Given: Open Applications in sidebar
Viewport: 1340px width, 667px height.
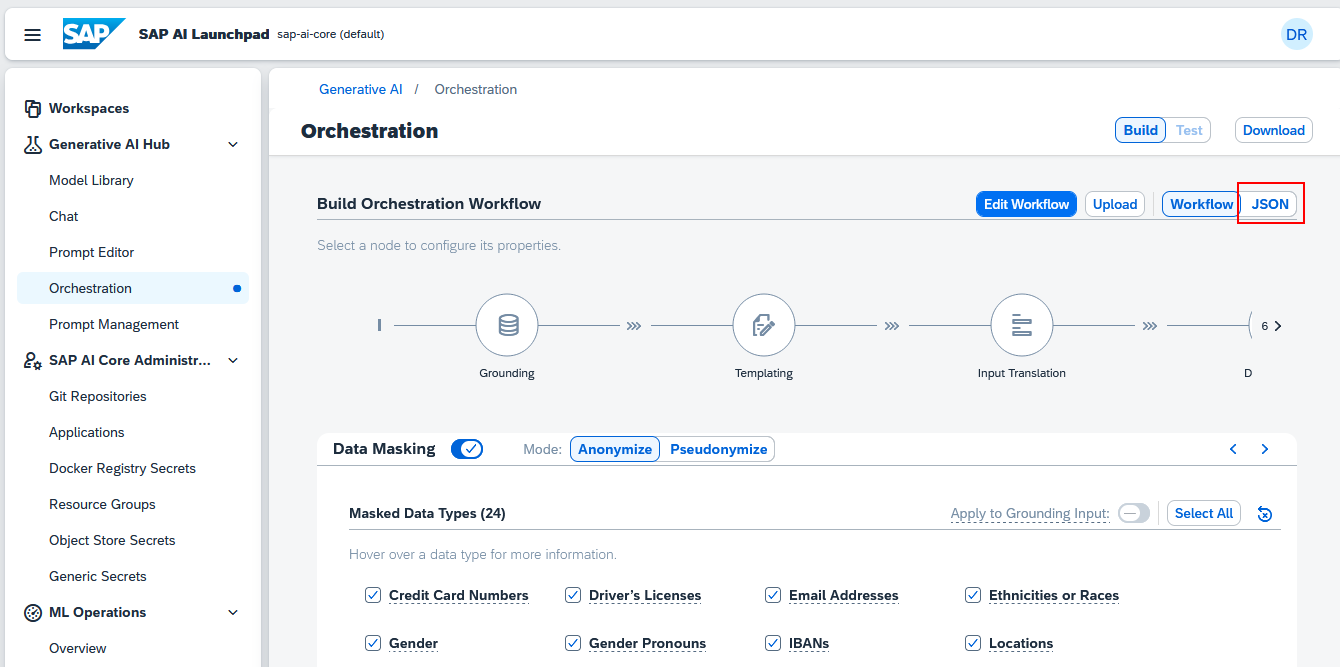Looking at the screenshot, I should pyautogui.click(x=133, y=432).
